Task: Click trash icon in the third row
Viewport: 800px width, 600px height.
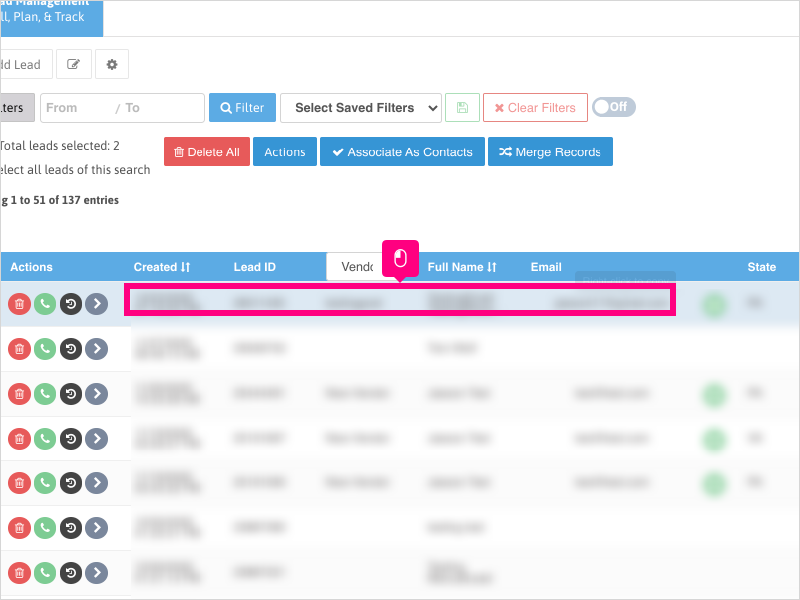Action: point(19,394)
